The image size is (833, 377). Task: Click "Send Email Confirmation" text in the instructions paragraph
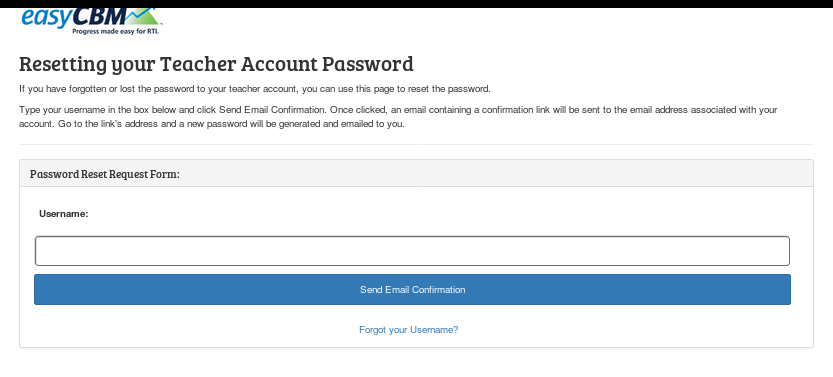point(271,110)
